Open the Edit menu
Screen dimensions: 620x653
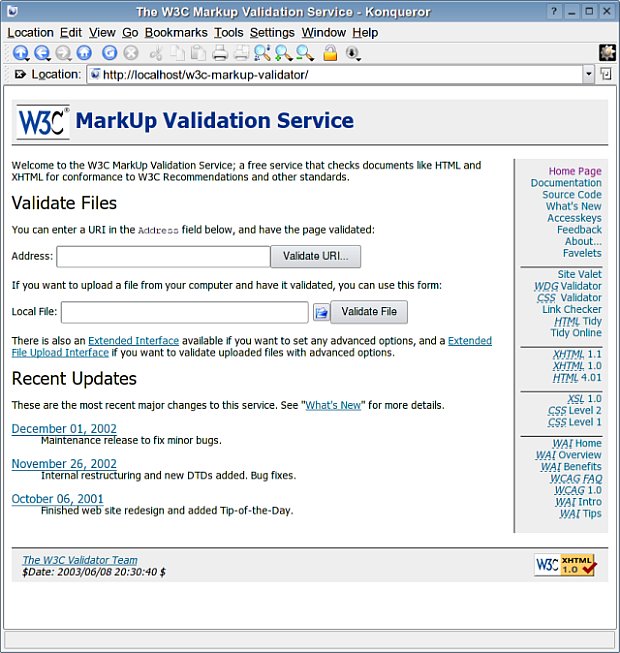[71, 32]
